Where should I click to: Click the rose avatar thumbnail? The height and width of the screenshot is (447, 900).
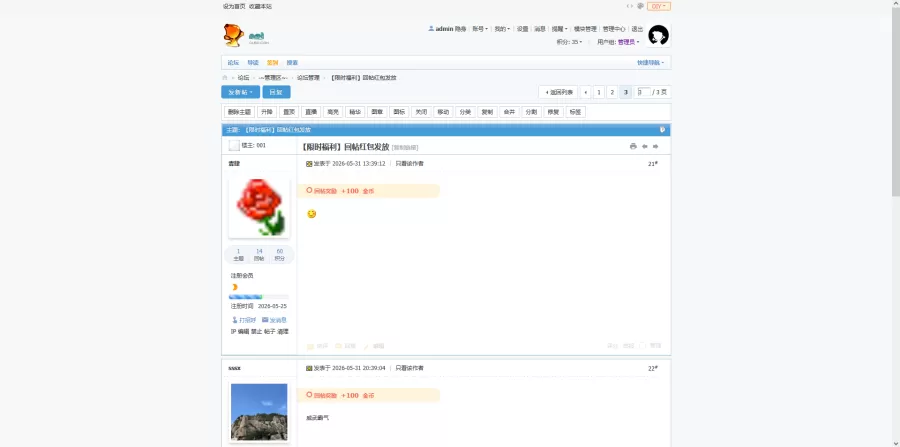click(x=259, y=207)
